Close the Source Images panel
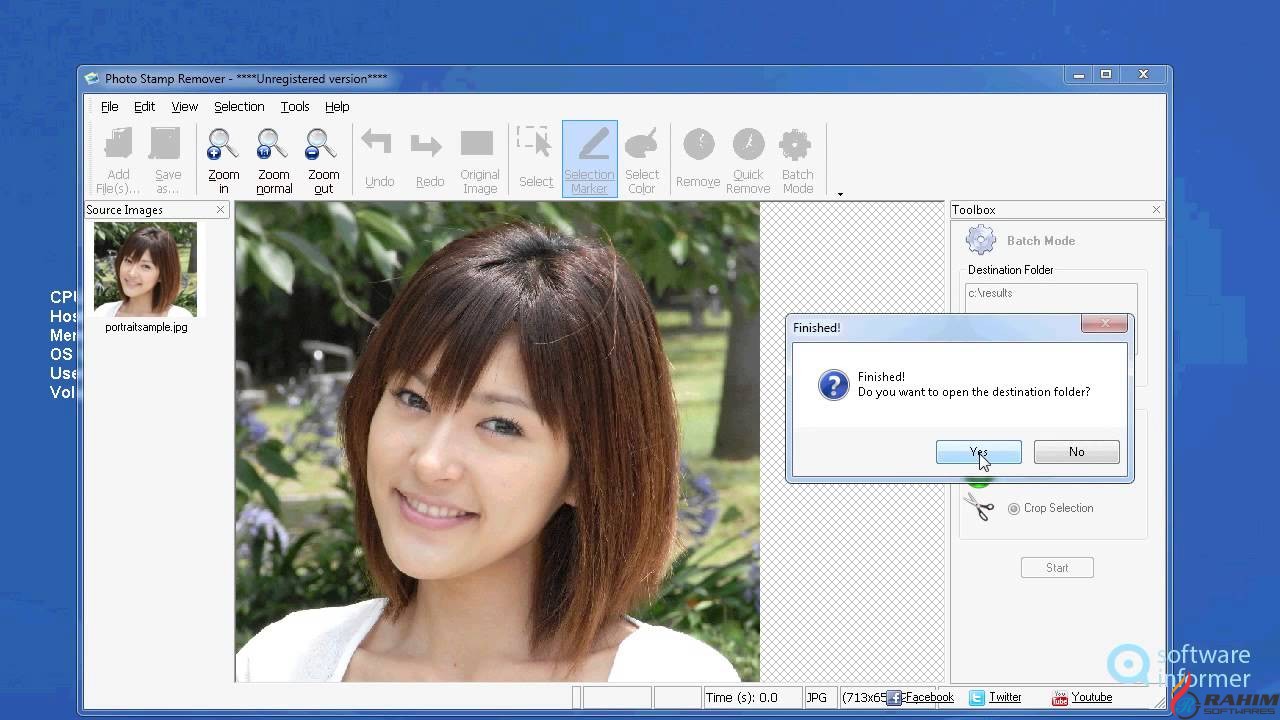The height and width of the screenshot is (720, 1280). coord(221,209)
